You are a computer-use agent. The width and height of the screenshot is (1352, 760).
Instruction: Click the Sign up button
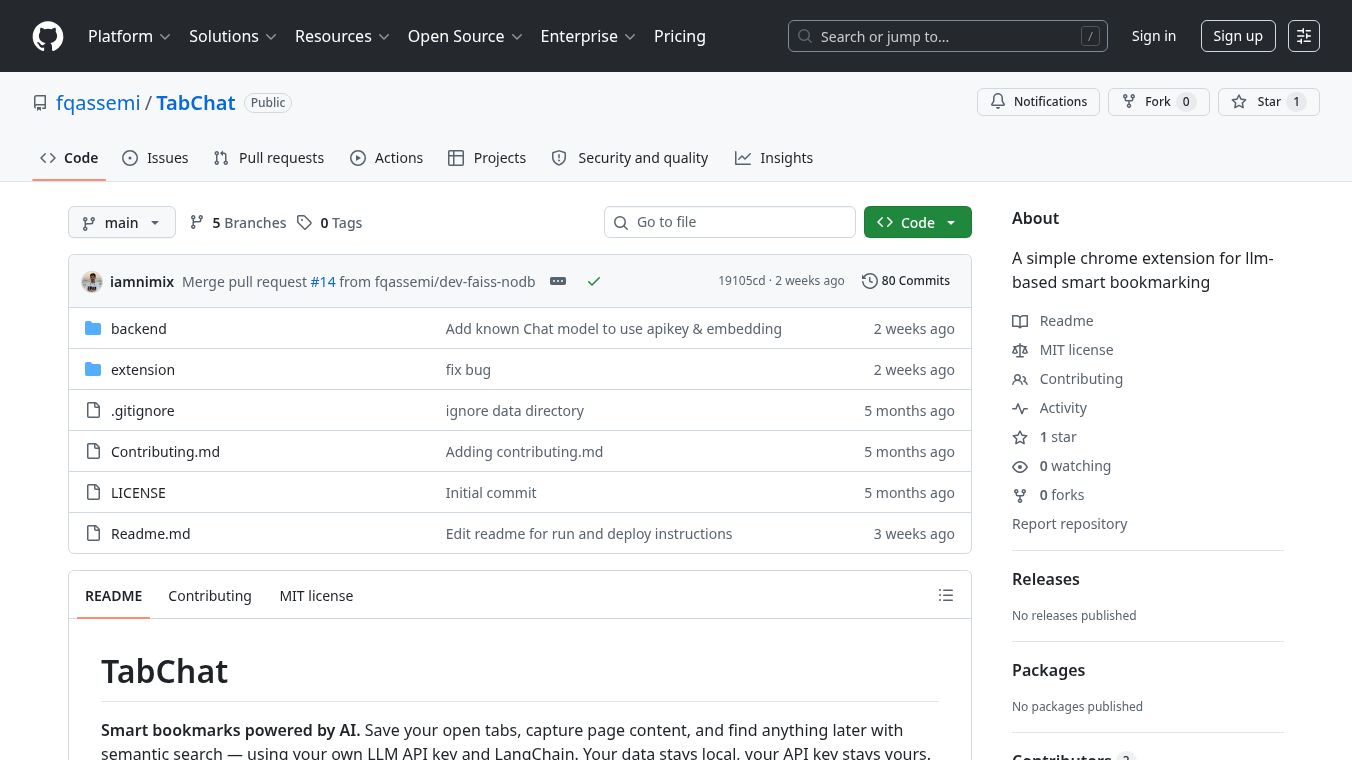pos(1238,36)
